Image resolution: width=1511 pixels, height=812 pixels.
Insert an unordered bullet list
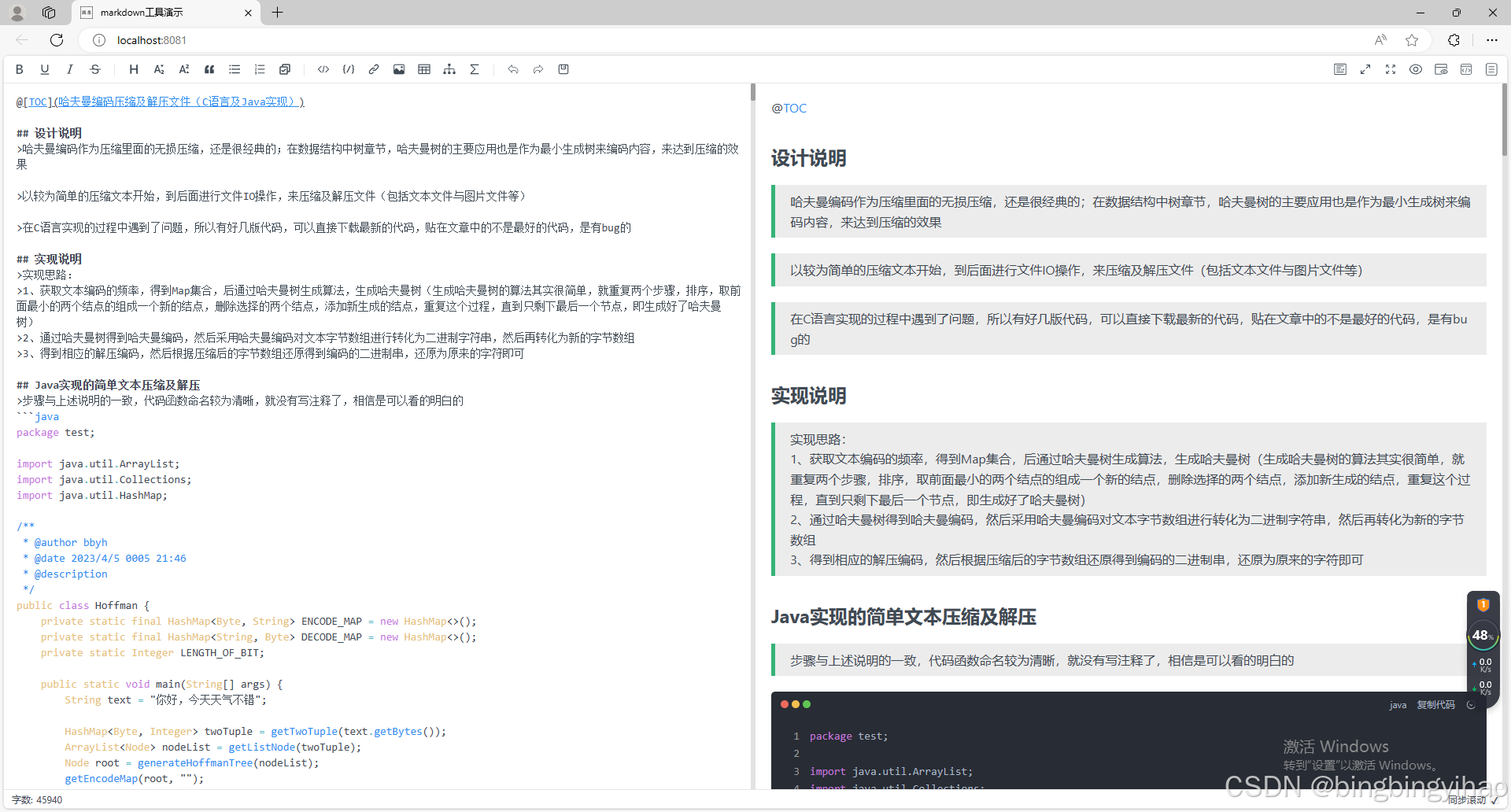click(235, 69)
